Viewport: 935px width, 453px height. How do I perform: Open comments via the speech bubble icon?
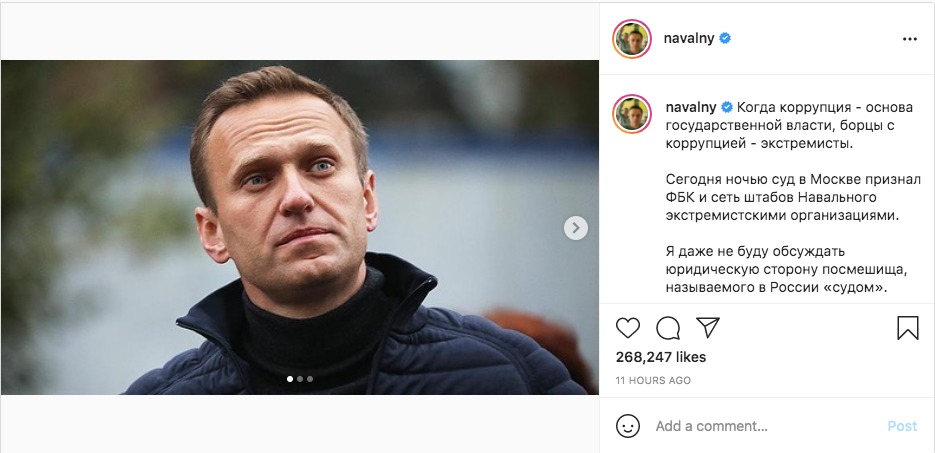667,328
